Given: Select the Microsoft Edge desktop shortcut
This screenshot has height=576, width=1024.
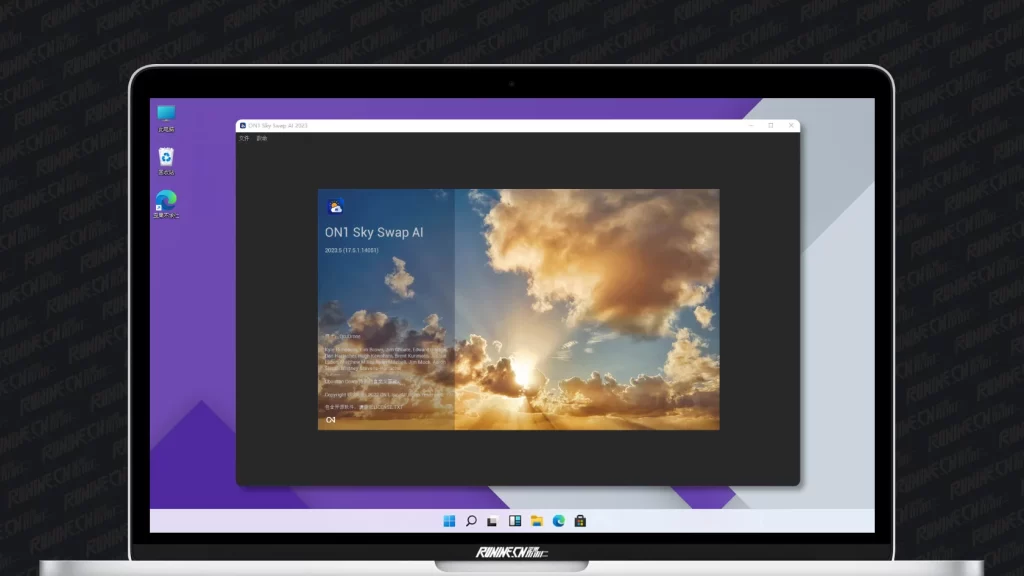Looking at the screenshot, I should (166, 203).
